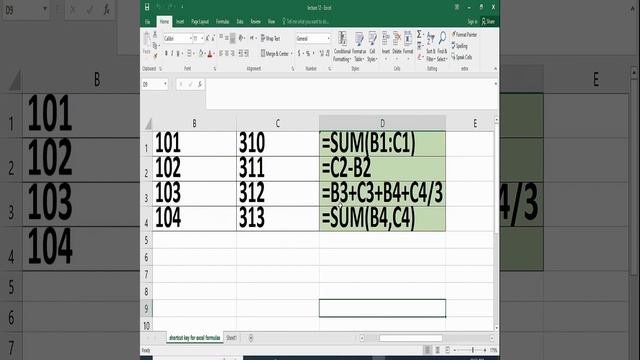Click the Cut scissors icon
The image size is (640, 360).
click(x=155, y=35)
